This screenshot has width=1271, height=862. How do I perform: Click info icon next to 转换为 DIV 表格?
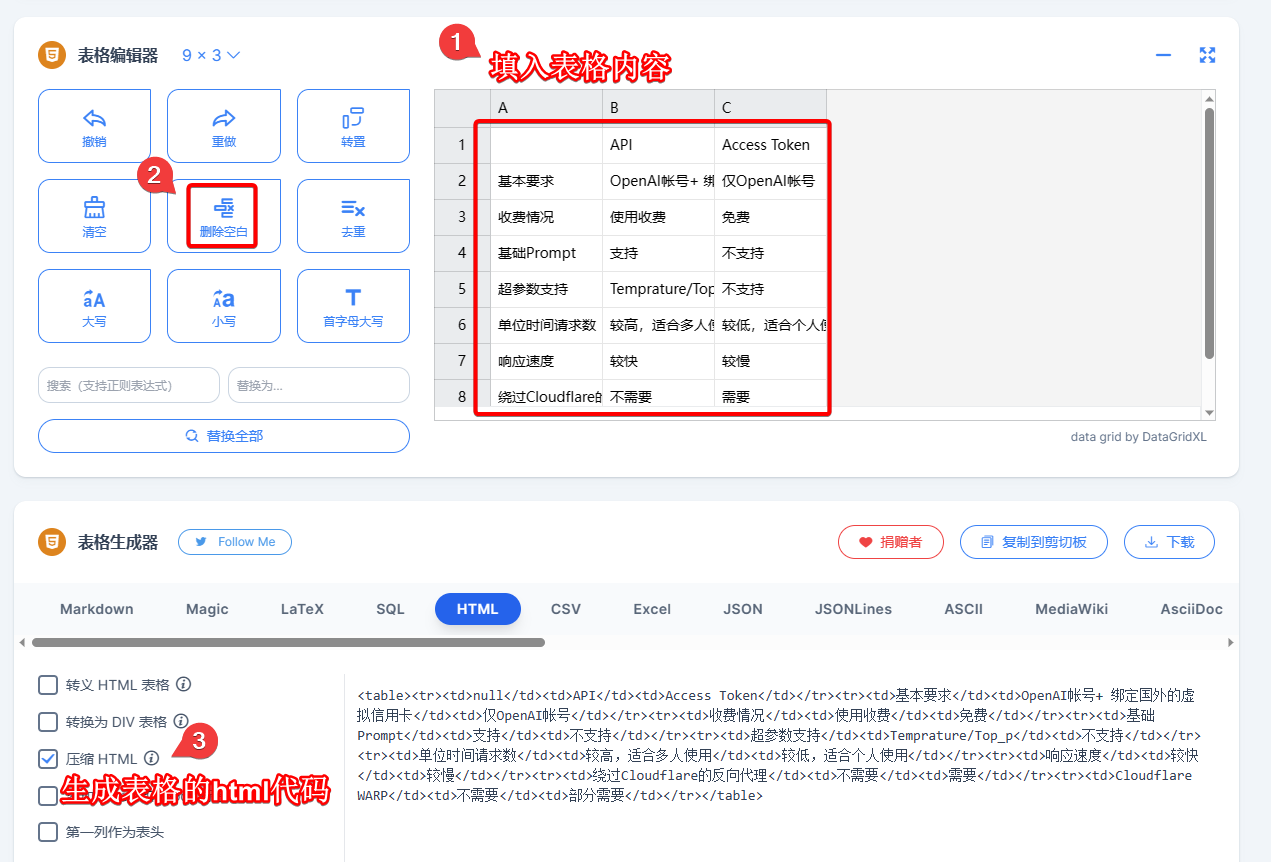click(181, 721)
